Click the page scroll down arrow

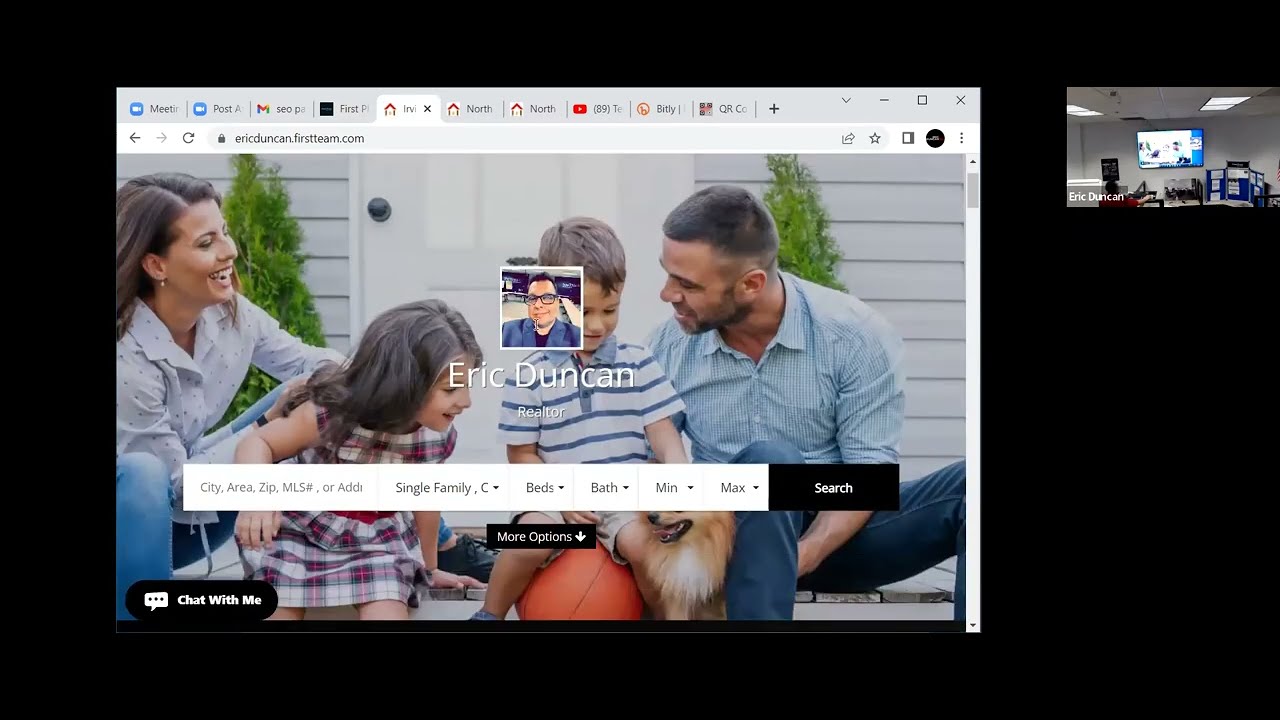coord(973,625)
